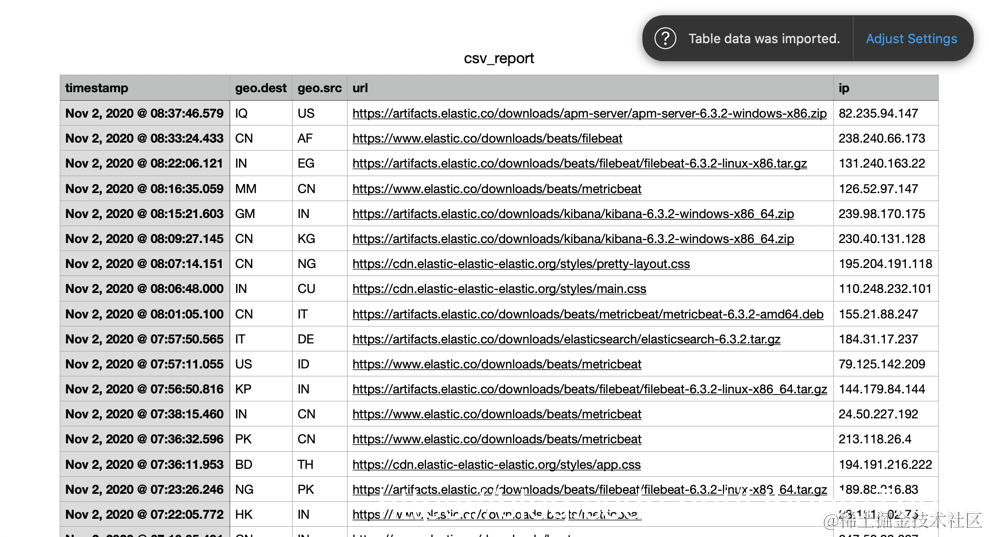The width and height of the screenshot is (989, 537).
Task: Select the geo.dest cell KP
Action: 261,389
